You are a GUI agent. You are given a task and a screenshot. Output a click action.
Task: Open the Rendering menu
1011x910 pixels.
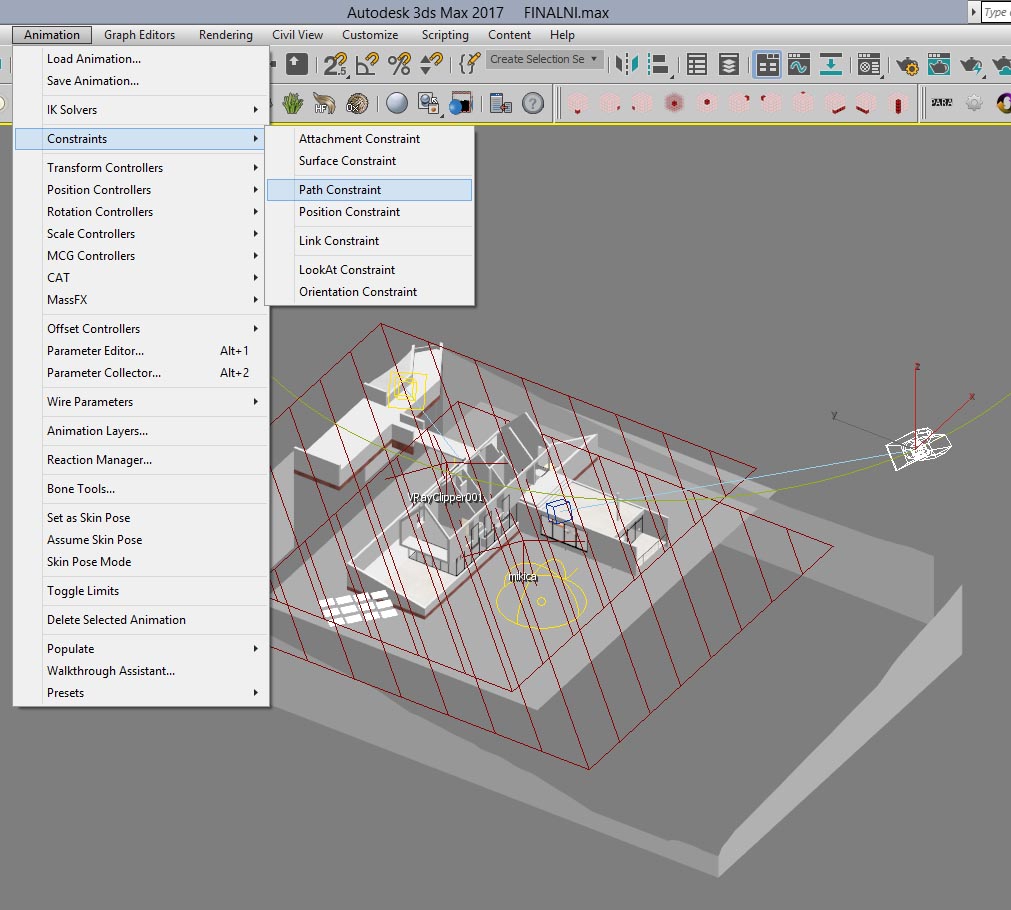pyautogui.click(x=226, y=35)
